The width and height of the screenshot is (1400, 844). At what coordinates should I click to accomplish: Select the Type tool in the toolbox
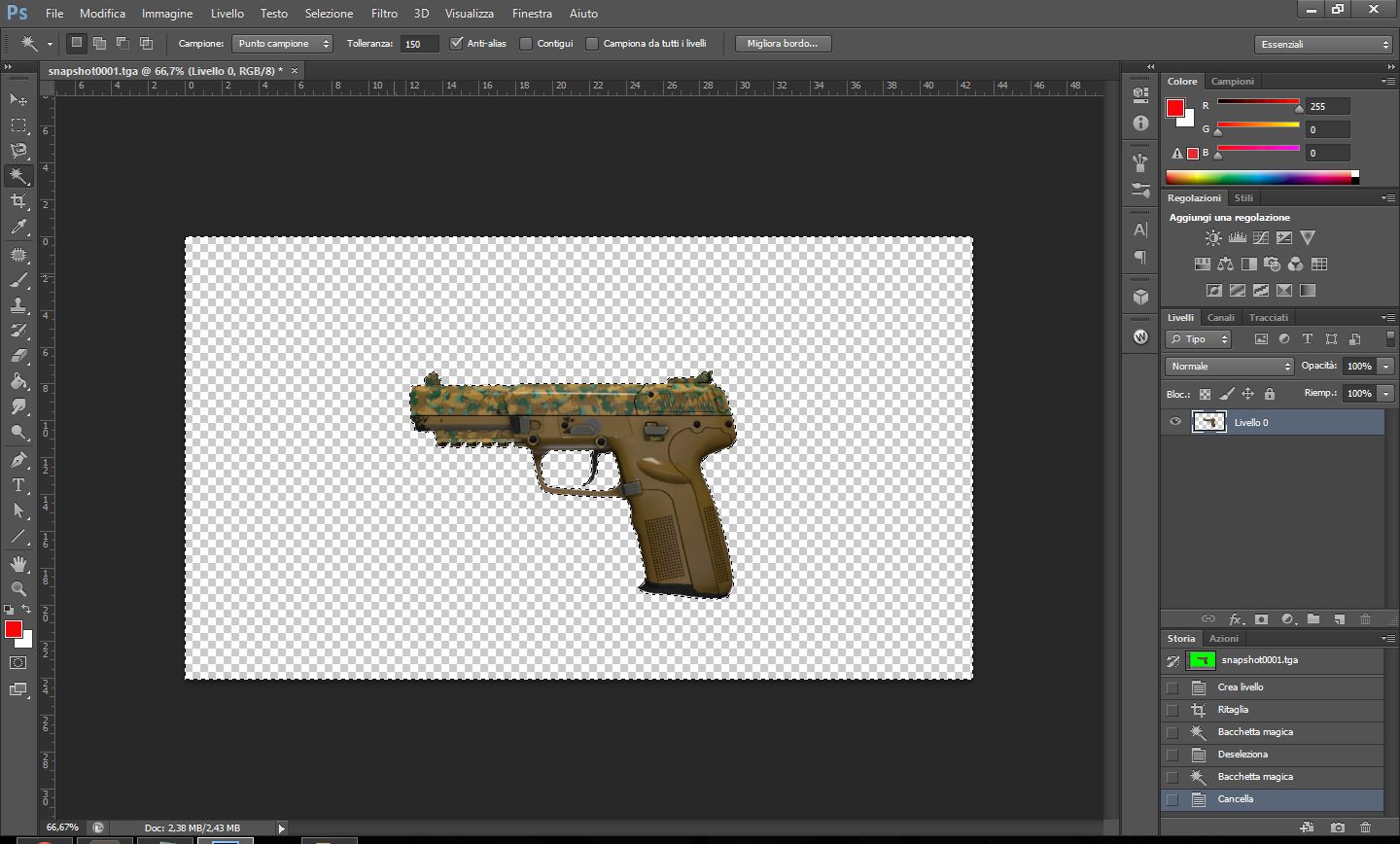(x=18, y=485)
